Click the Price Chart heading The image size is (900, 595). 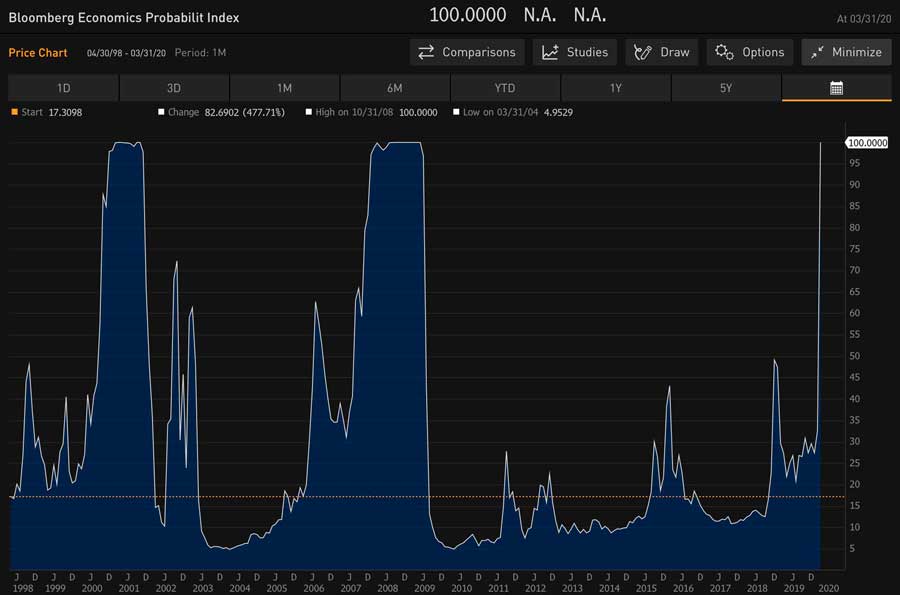38,53
